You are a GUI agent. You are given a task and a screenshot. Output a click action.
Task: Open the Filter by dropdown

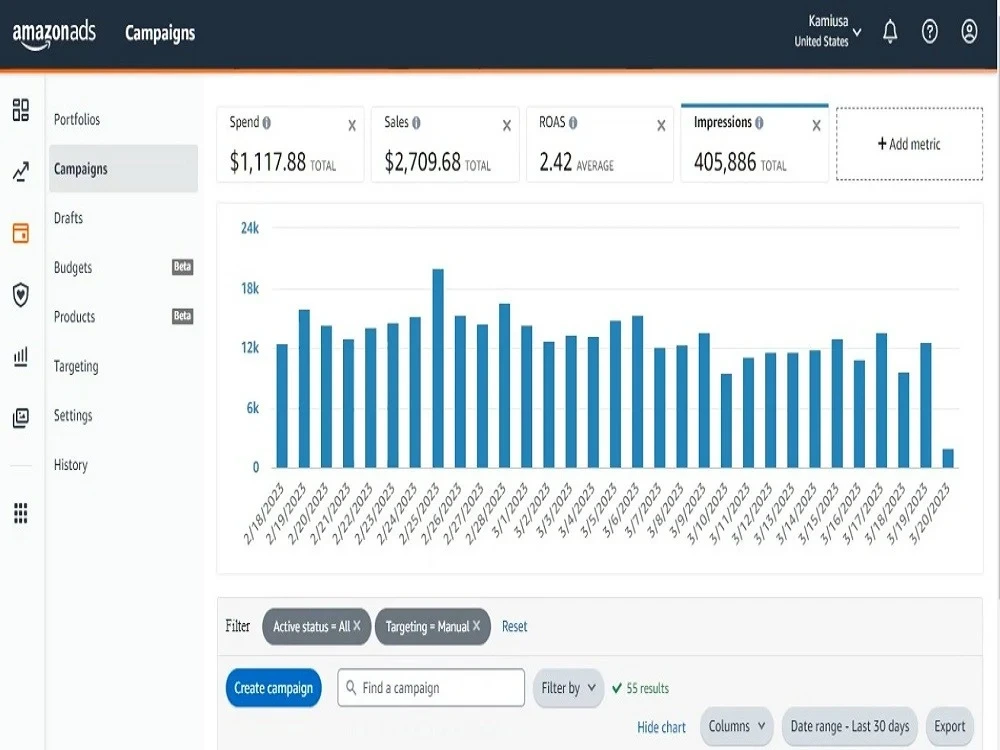coord(568,688)
